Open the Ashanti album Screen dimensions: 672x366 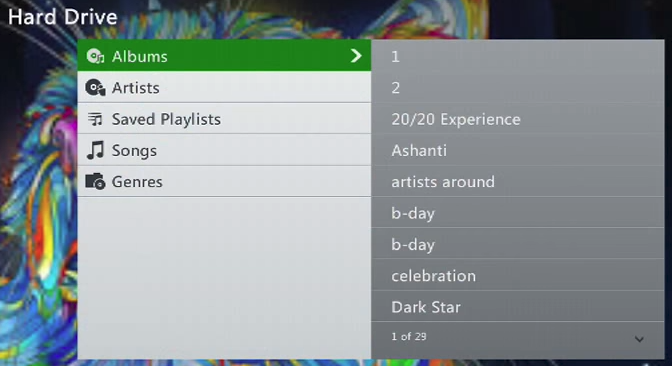coord(518,150)
